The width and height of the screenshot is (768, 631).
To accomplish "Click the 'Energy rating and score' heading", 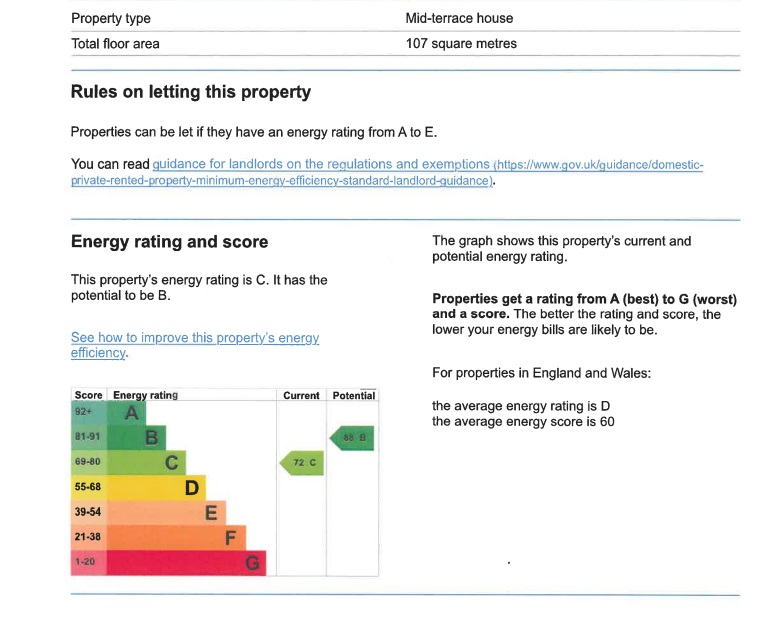I will [169, 242].
